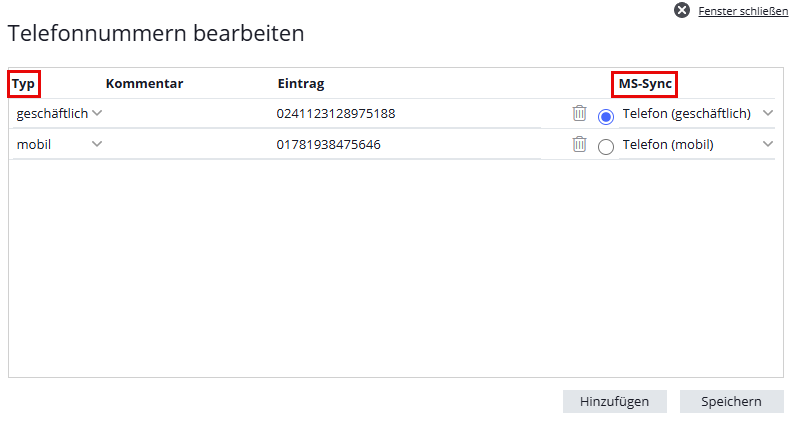Screen dimensions: 793x447
Task: Click the comment field of the geschäftlich row
Action: pyautogui.click(x=188, y=113)
